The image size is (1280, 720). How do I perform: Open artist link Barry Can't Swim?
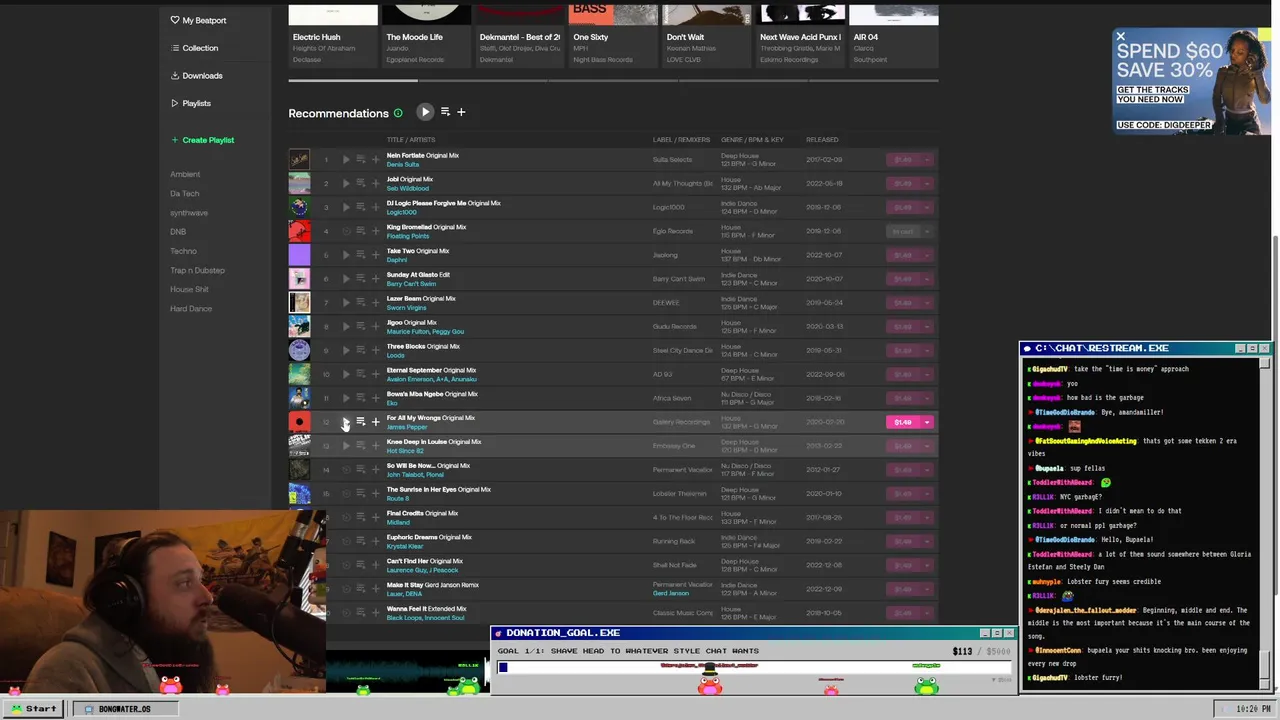(411, 284)
